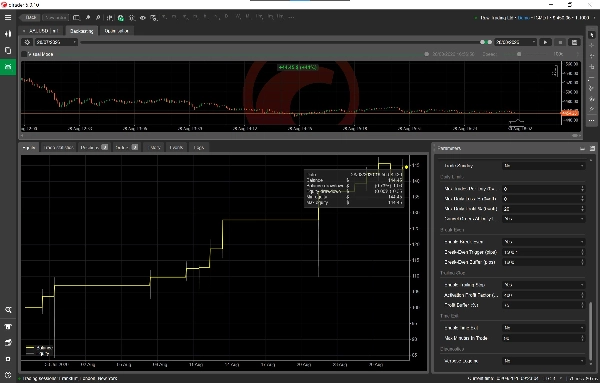This screenshot has height=383, width=600.
Task: Open the topmost Parameters dropdown showing No
Action: tap(543, 166)
